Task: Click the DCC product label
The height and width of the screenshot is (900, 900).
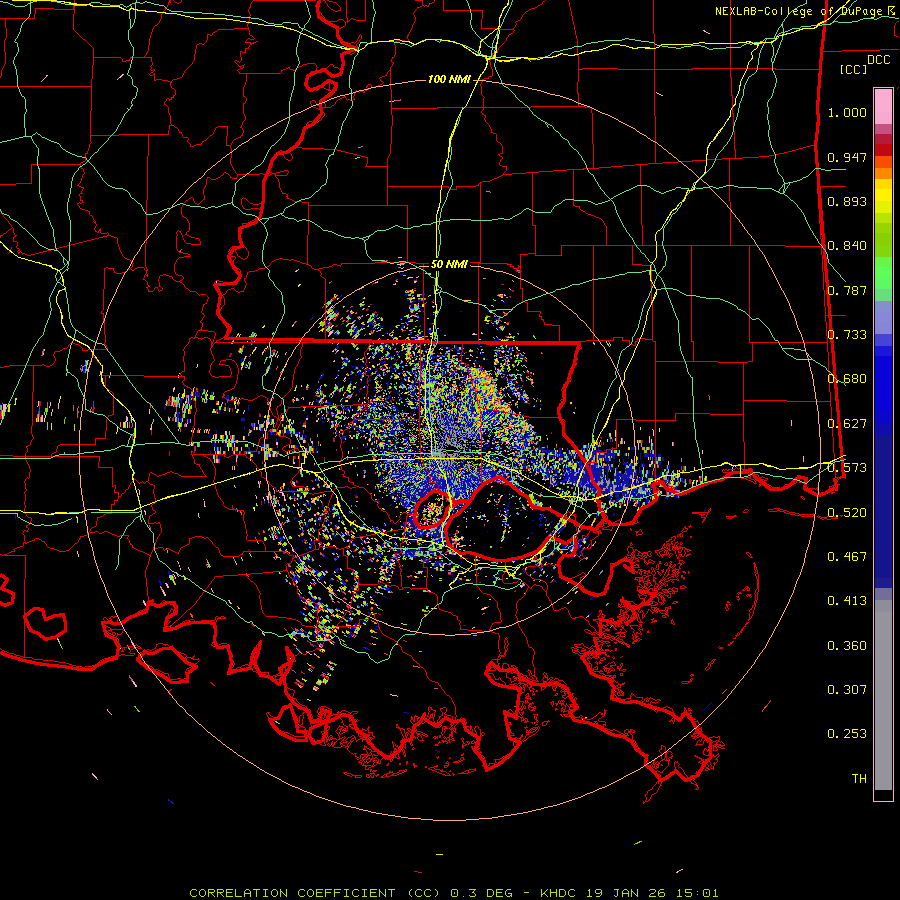Action: (x=878, y=60)
